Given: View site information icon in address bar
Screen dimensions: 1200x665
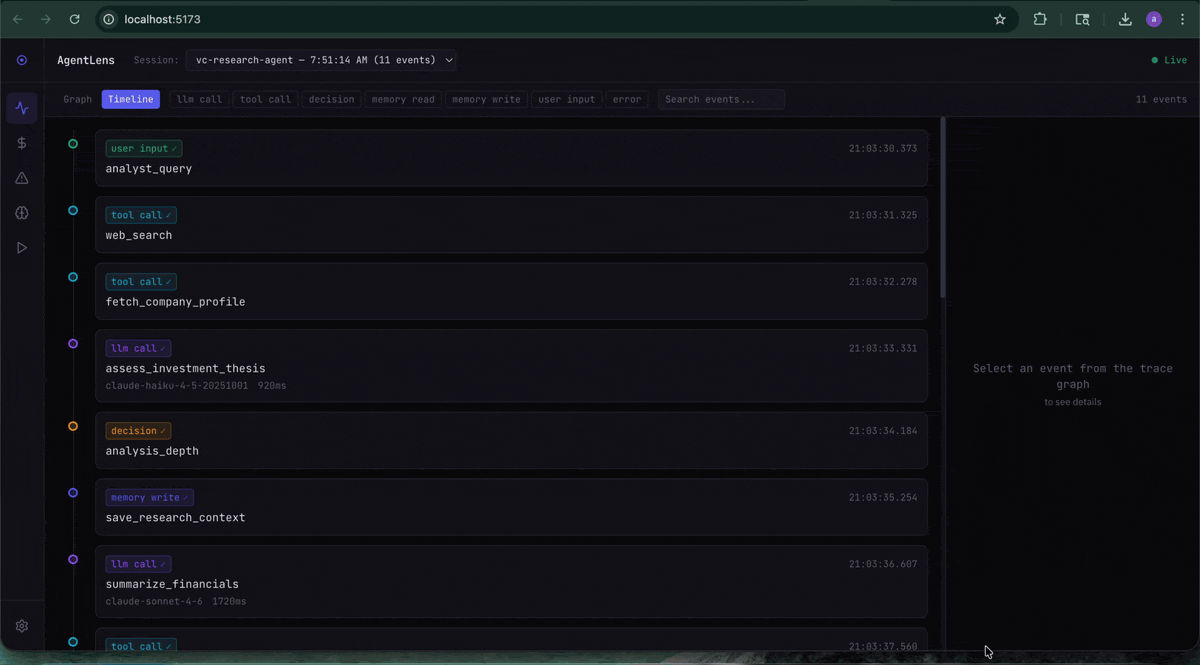Looking at the screenshot, I should tap(110, 19).
